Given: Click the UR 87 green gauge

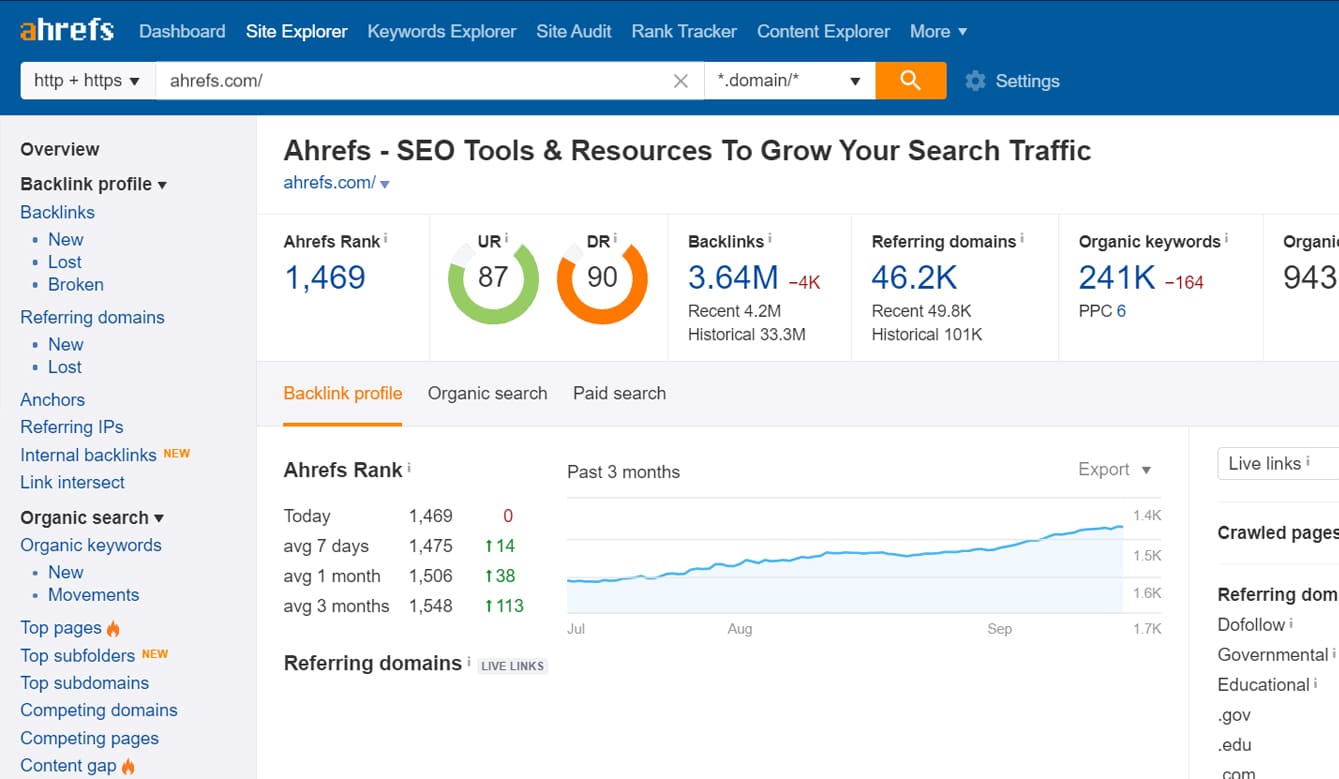Looking at the screenshot, I should click(x=493, y=279).
